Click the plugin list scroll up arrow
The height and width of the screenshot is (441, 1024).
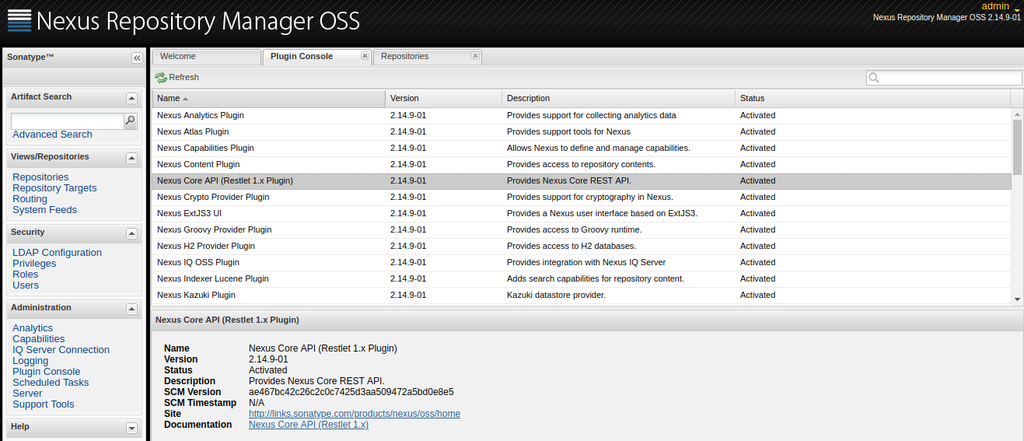[1017, 114]
